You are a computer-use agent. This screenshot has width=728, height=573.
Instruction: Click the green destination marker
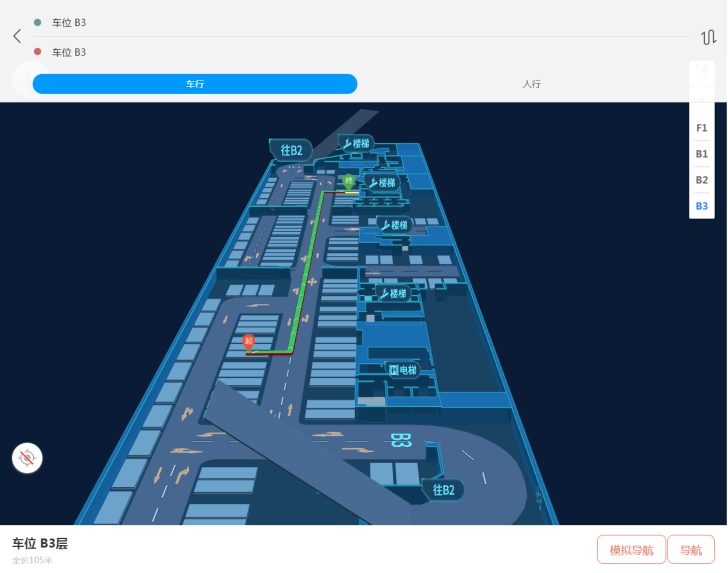pos(348,181)
